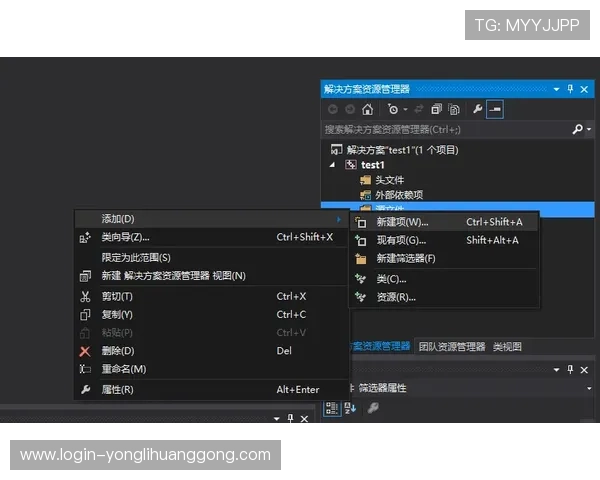Select New Filter (新建筛选器) menu entry
Screen dimensions: 600x480
tap(444, 259)
